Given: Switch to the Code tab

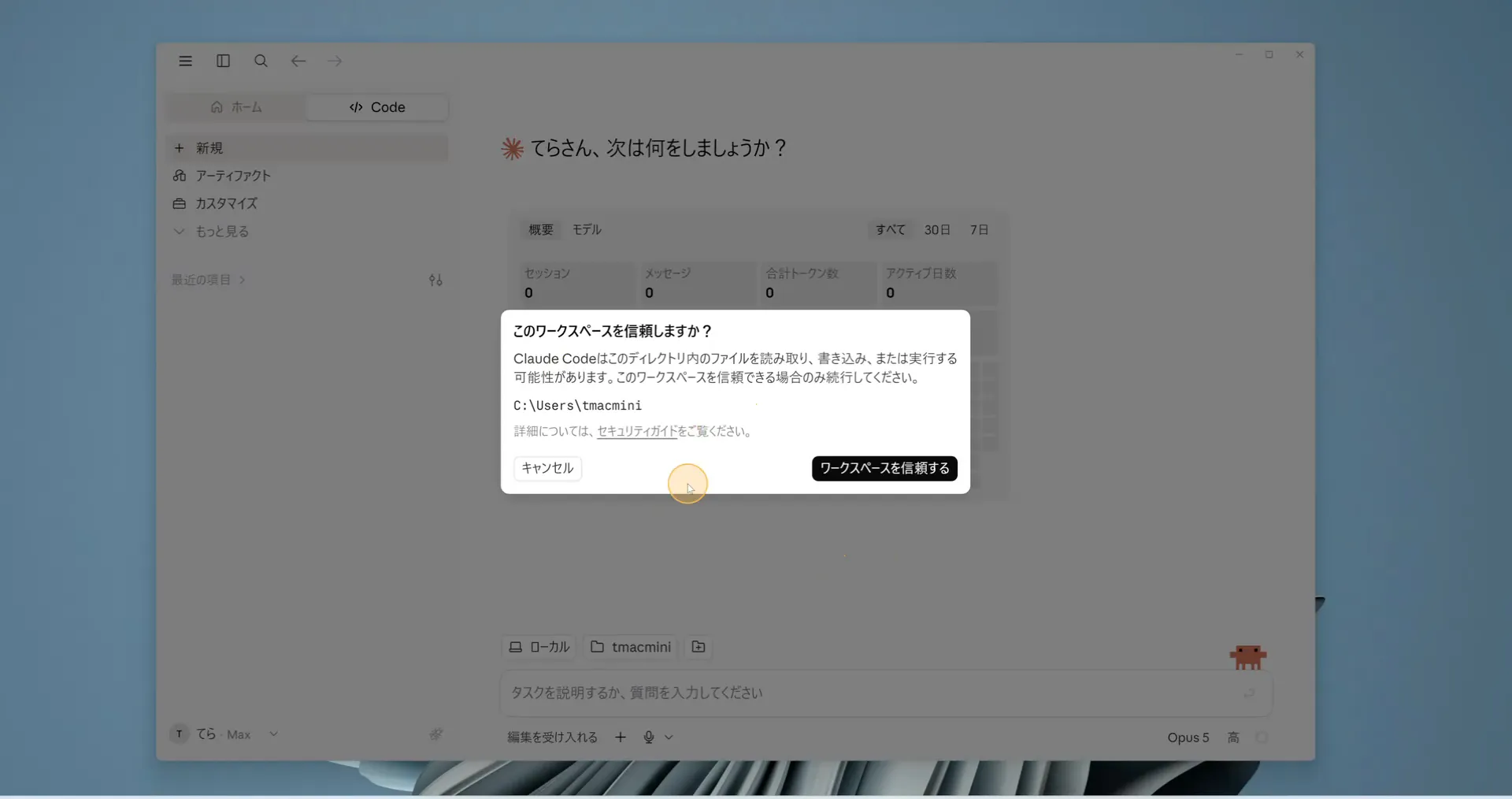Looking at the screenshot, I should click(x=377, y=107).
